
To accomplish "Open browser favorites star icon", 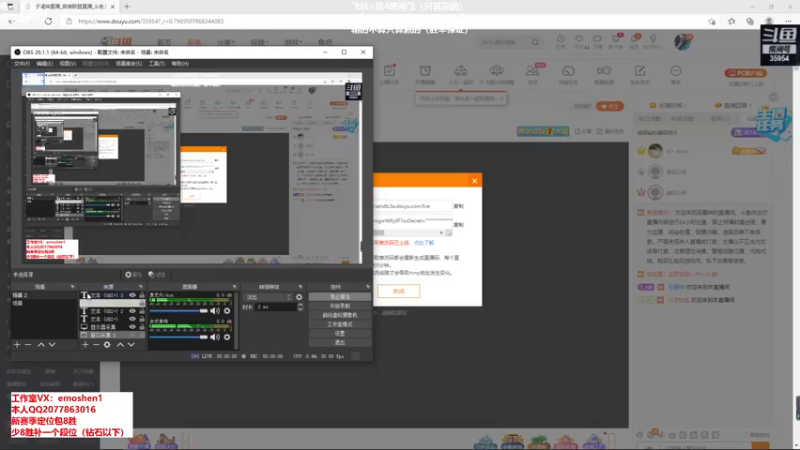I will click(732, 21).
